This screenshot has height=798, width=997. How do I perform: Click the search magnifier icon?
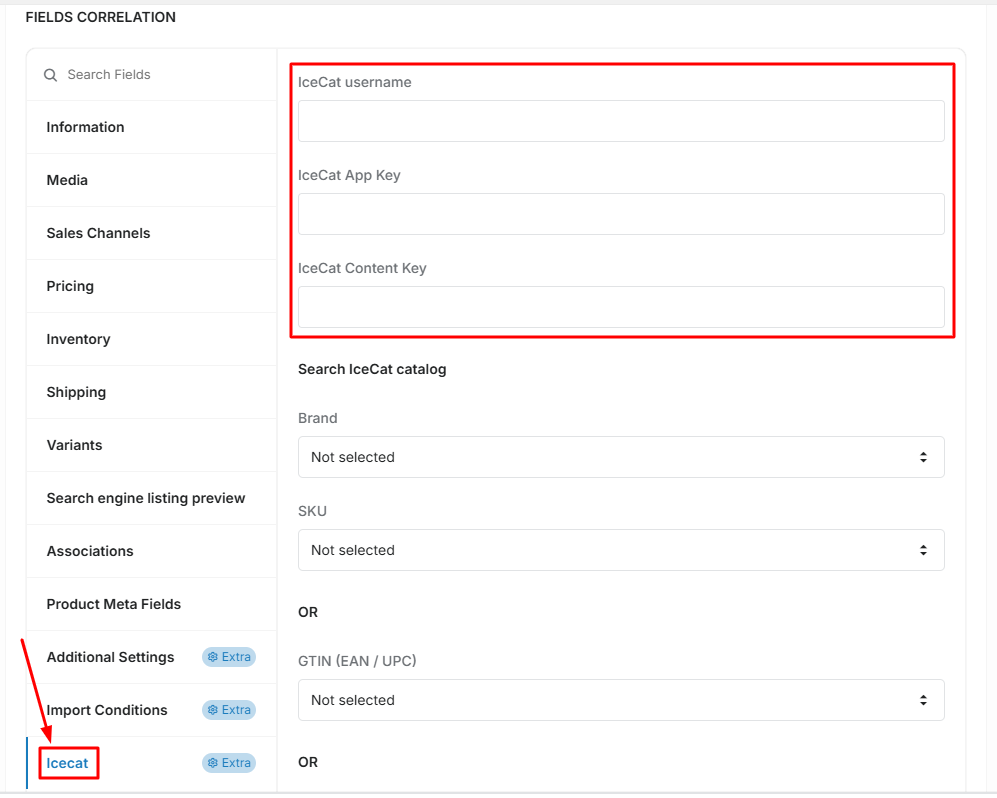50,75
